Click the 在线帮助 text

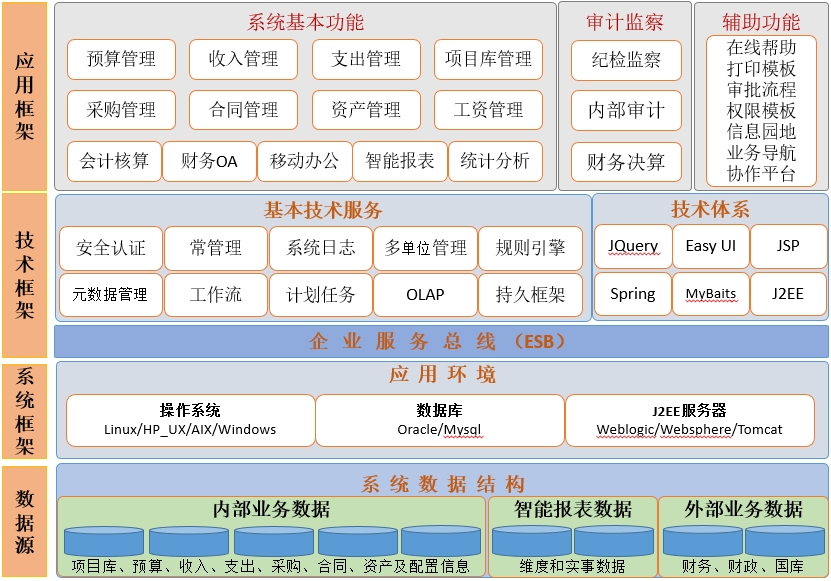(x=761, y=48)
